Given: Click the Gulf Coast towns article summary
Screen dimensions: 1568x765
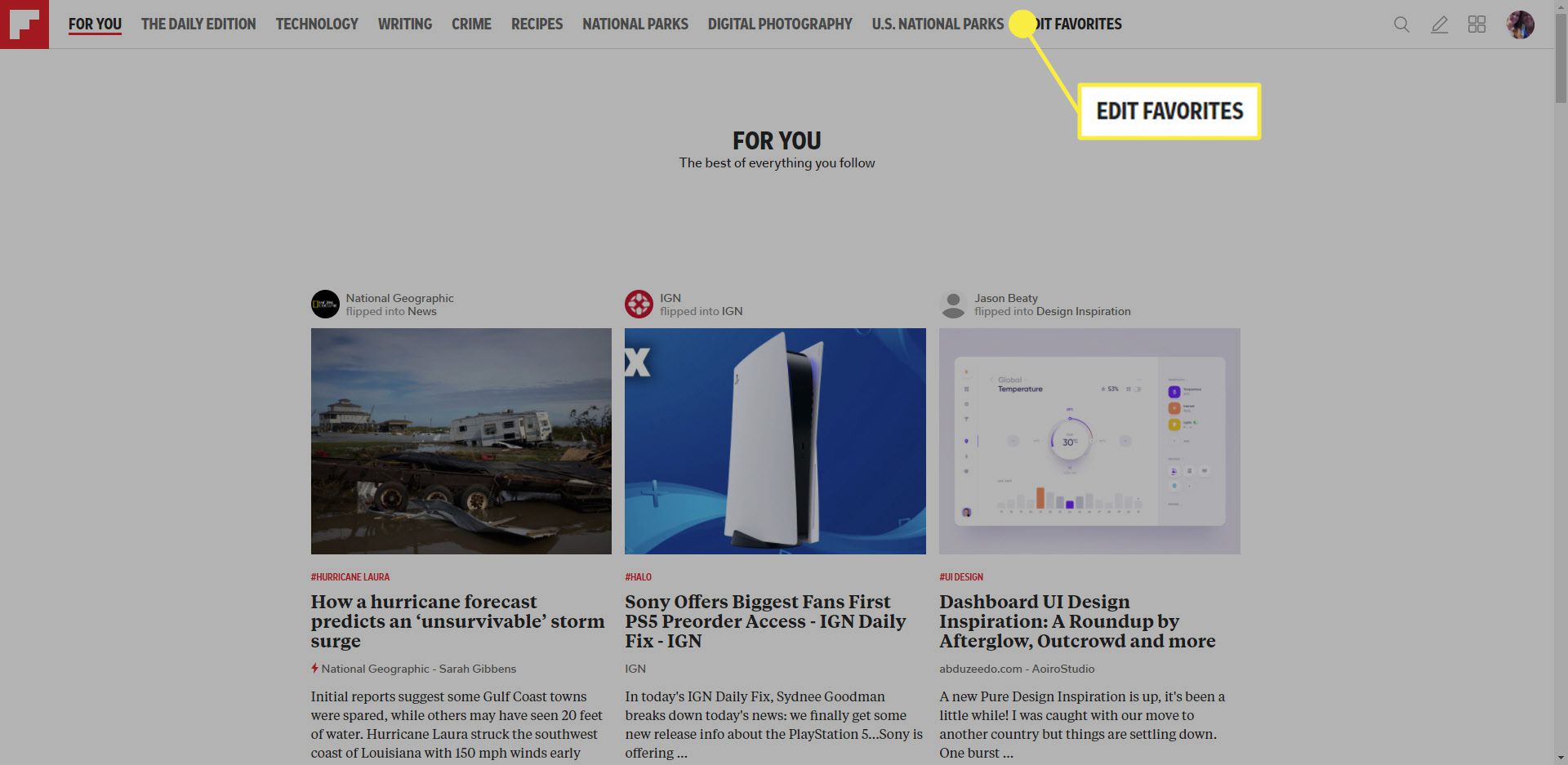Looking at the screenshot, I should click(x=457, y=725).
